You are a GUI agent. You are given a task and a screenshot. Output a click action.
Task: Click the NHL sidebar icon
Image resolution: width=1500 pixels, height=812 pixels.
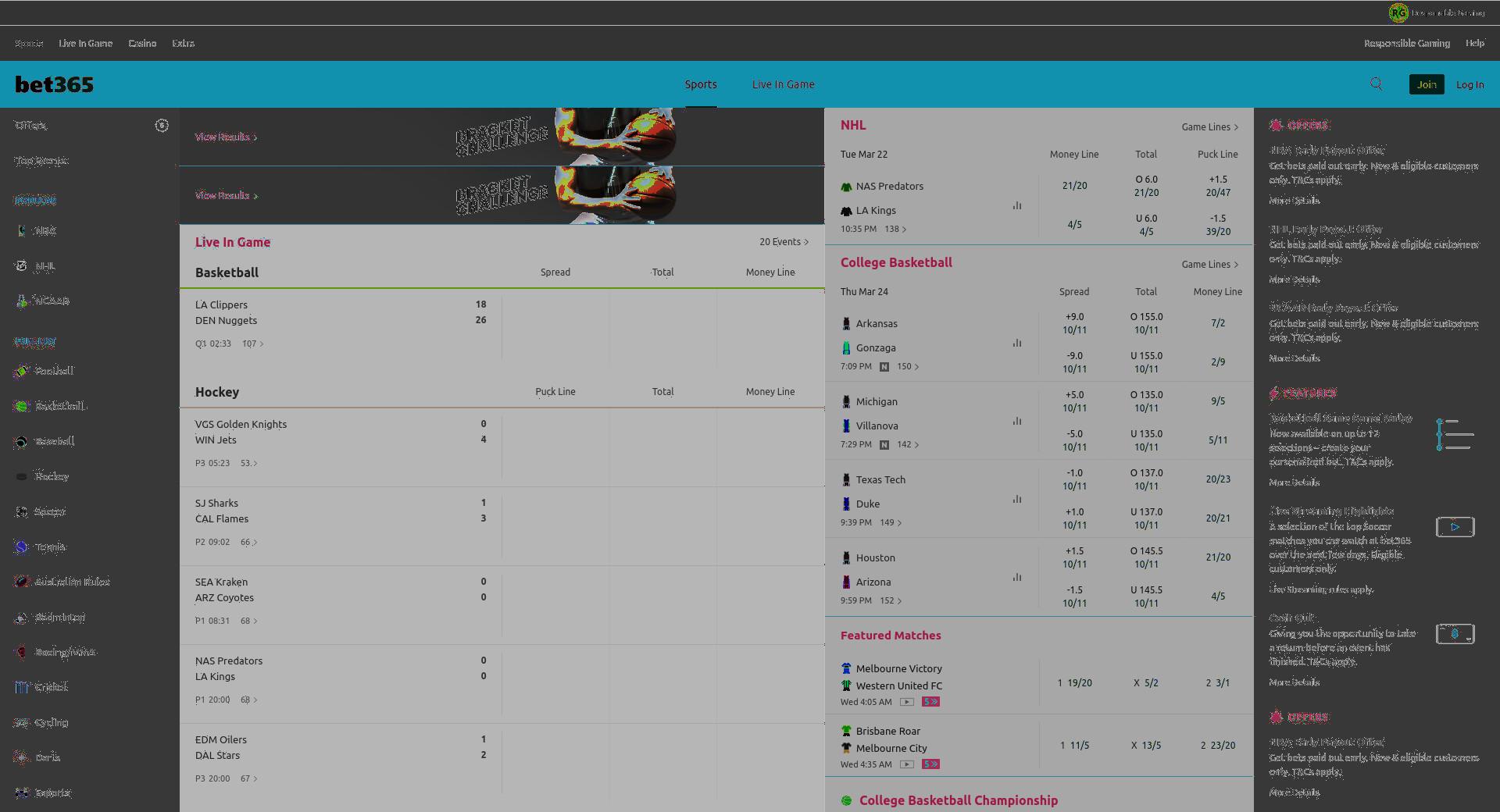(22, 266)
